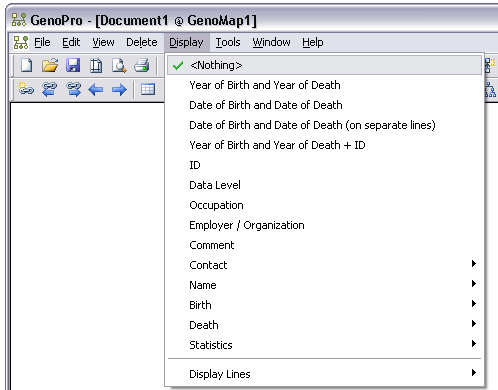Open the Help menu
The width and height of the screenshot is (498, 390).
click(313, 42)
